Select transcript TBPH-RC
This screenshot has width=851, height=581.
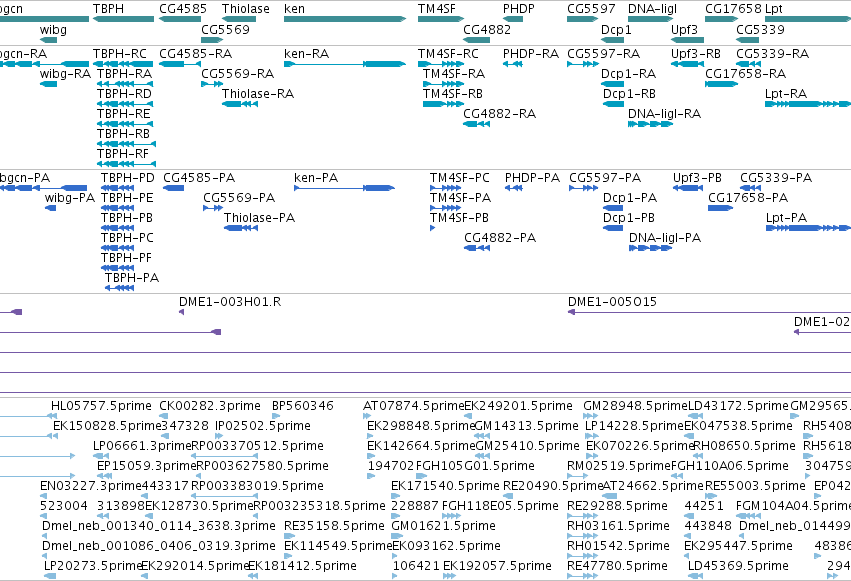click(x=124, y=64)
